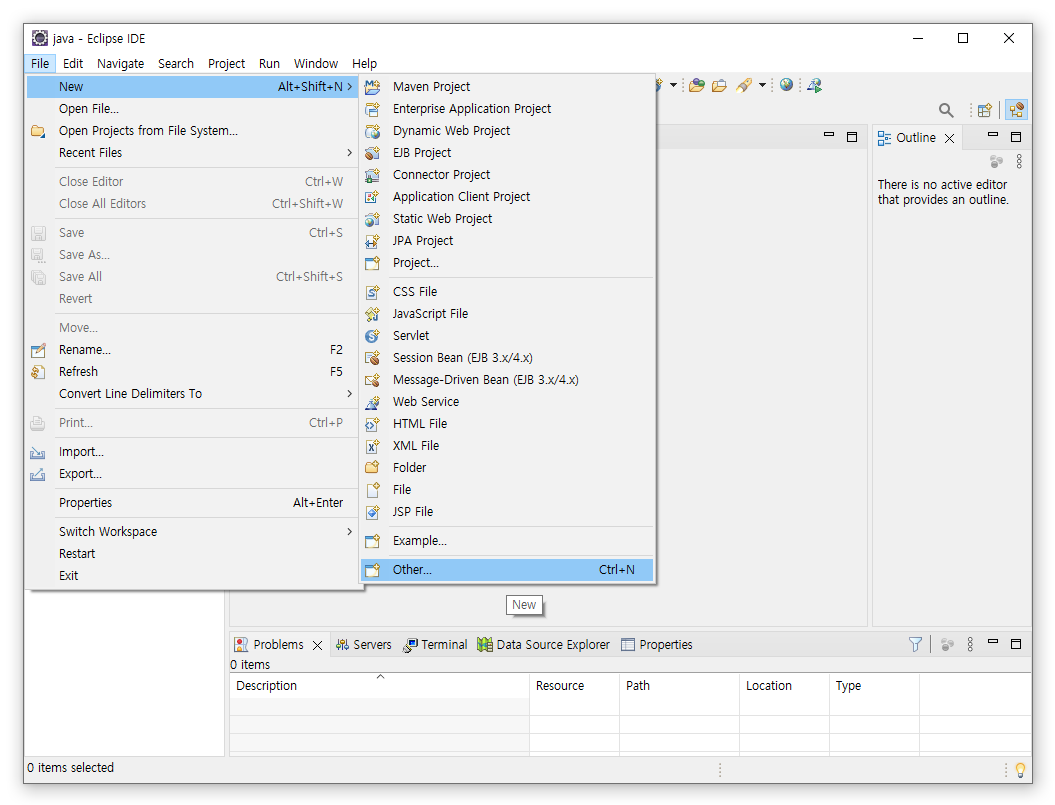Minimize the Outline view panel
The width and height of the screenshot is (1055, 805).
click(x=992, y=135)
